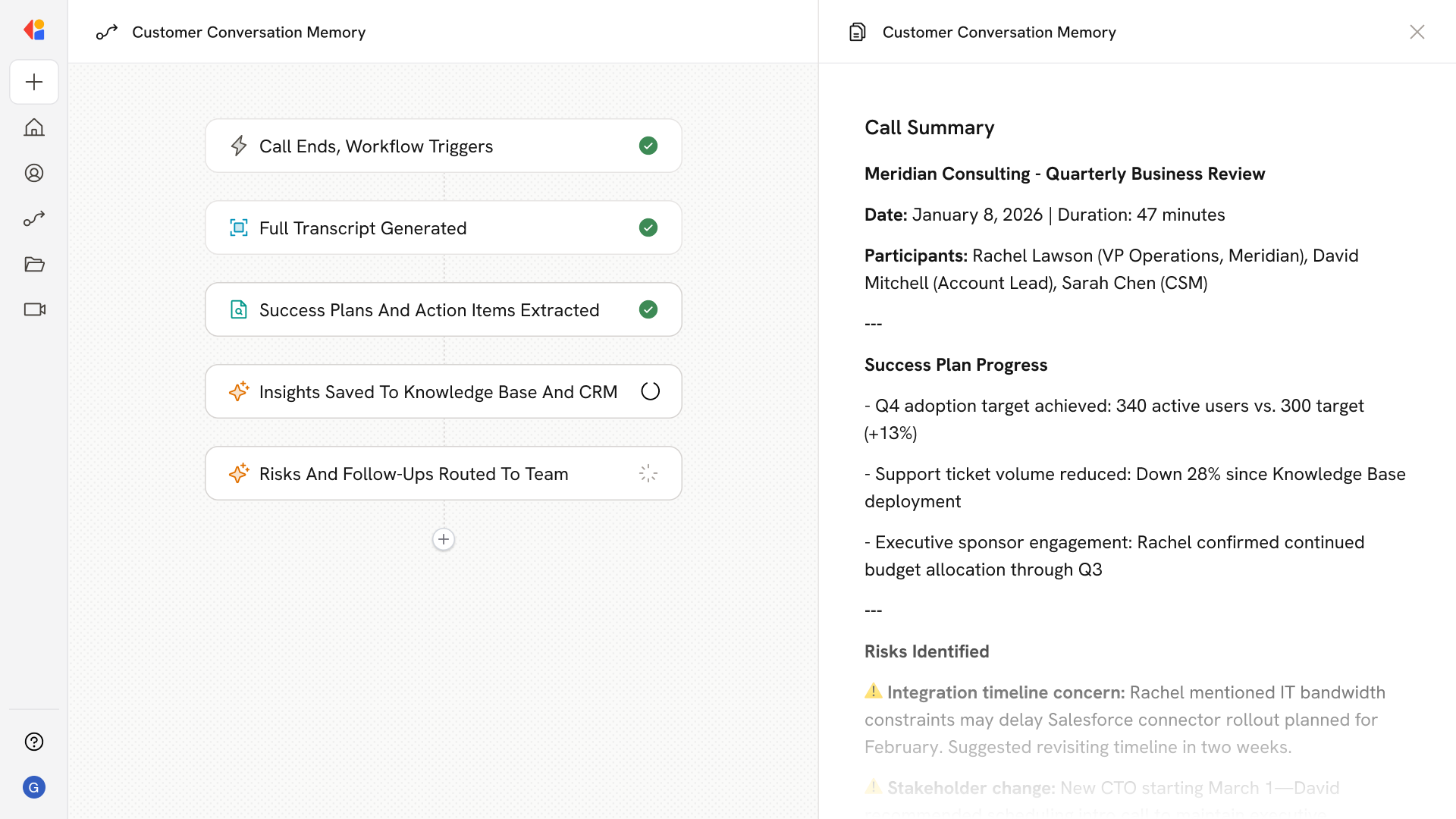This screenshot has width=1456, height=819.
Task: Select the Customer Conversation Memory workflow title
Action: coord(249,32)
